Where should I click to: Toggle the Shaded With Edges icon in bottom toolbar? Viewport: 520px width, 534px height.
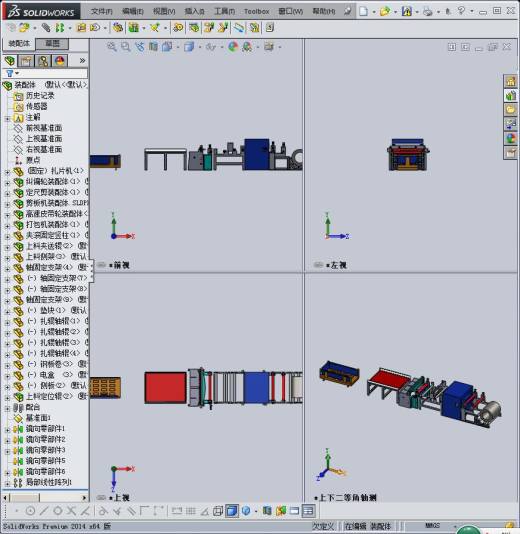pyautogui.click(x=232, y=511)
